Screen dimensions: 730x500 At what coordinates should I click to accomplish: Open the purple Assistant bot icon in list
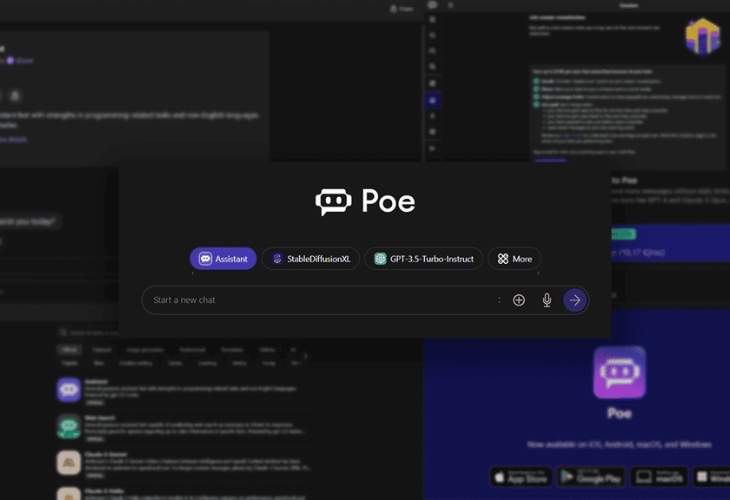click(69, 390)
